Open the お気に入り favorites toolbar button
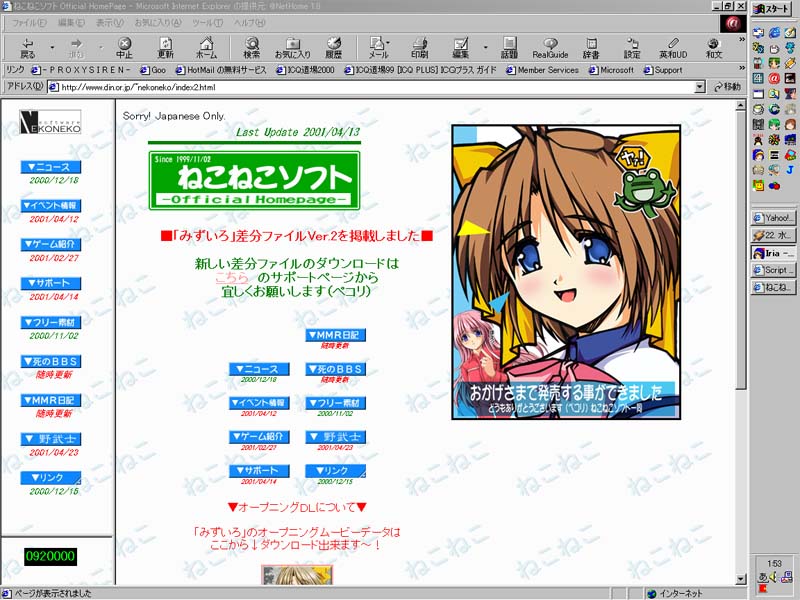Screen dimensions: 800x600 [292, 48]
